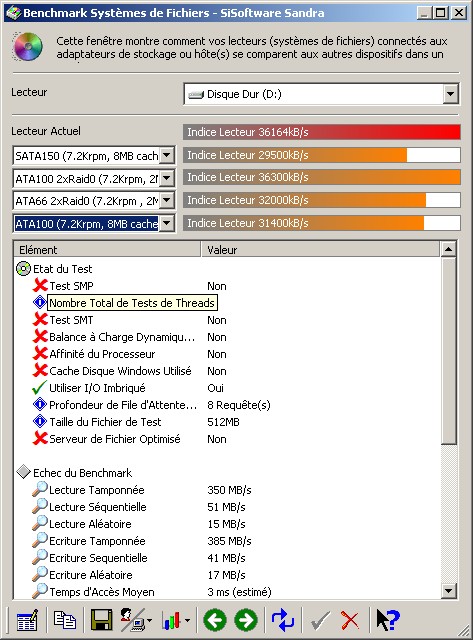This screenshot has height=640, width=473.
Task: Refresh the benchmark with the blue arrows icon
Action: coord(282,620)
